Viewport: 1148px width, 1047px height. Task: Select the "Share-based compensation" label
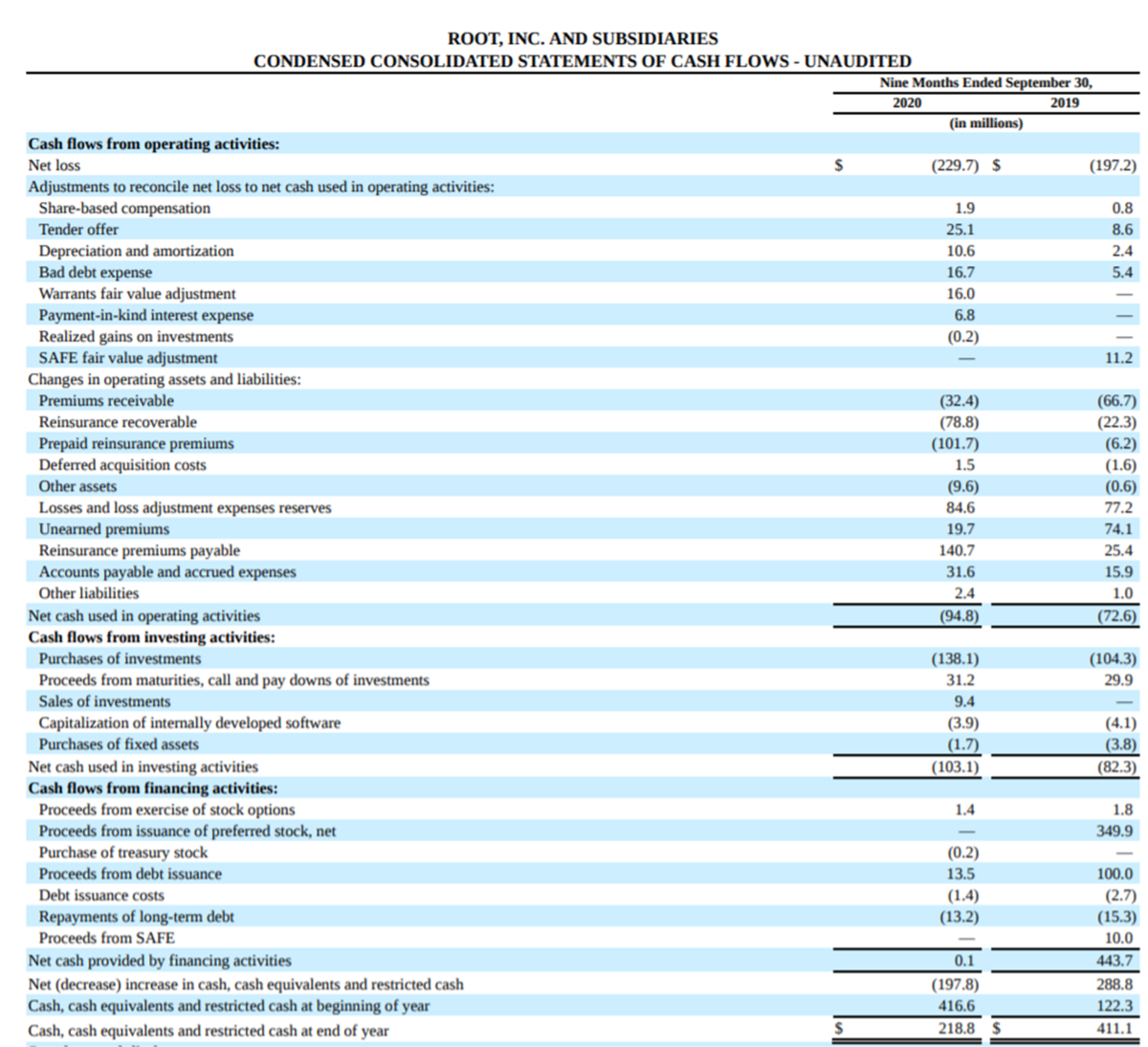(x=124, y=208)
